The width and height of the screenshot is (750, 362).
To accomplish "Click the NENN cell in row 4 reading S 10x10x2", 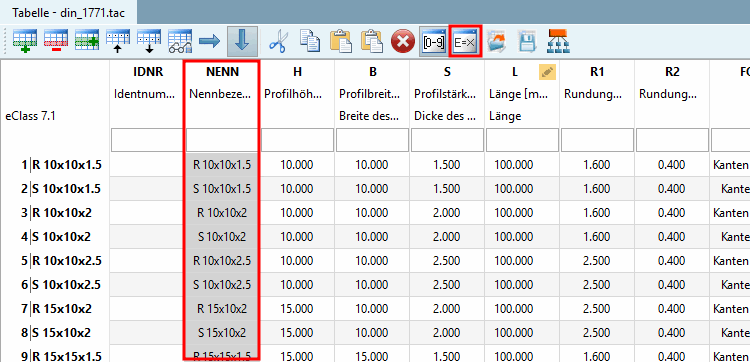I will point(222,237).
